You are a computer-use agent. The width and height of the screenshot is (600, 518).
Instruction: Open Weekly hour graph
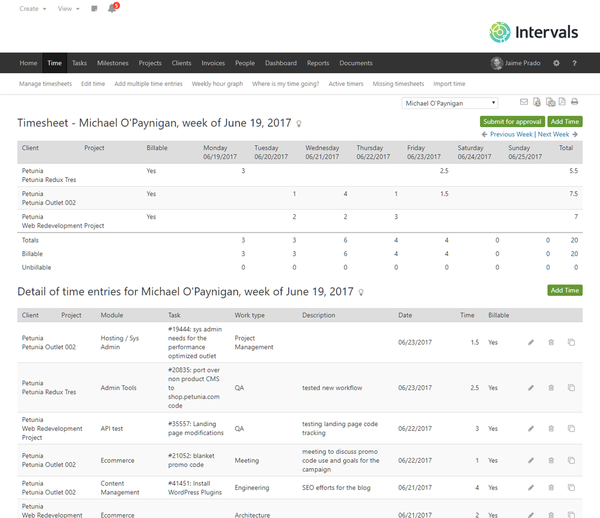click(217, 84)
